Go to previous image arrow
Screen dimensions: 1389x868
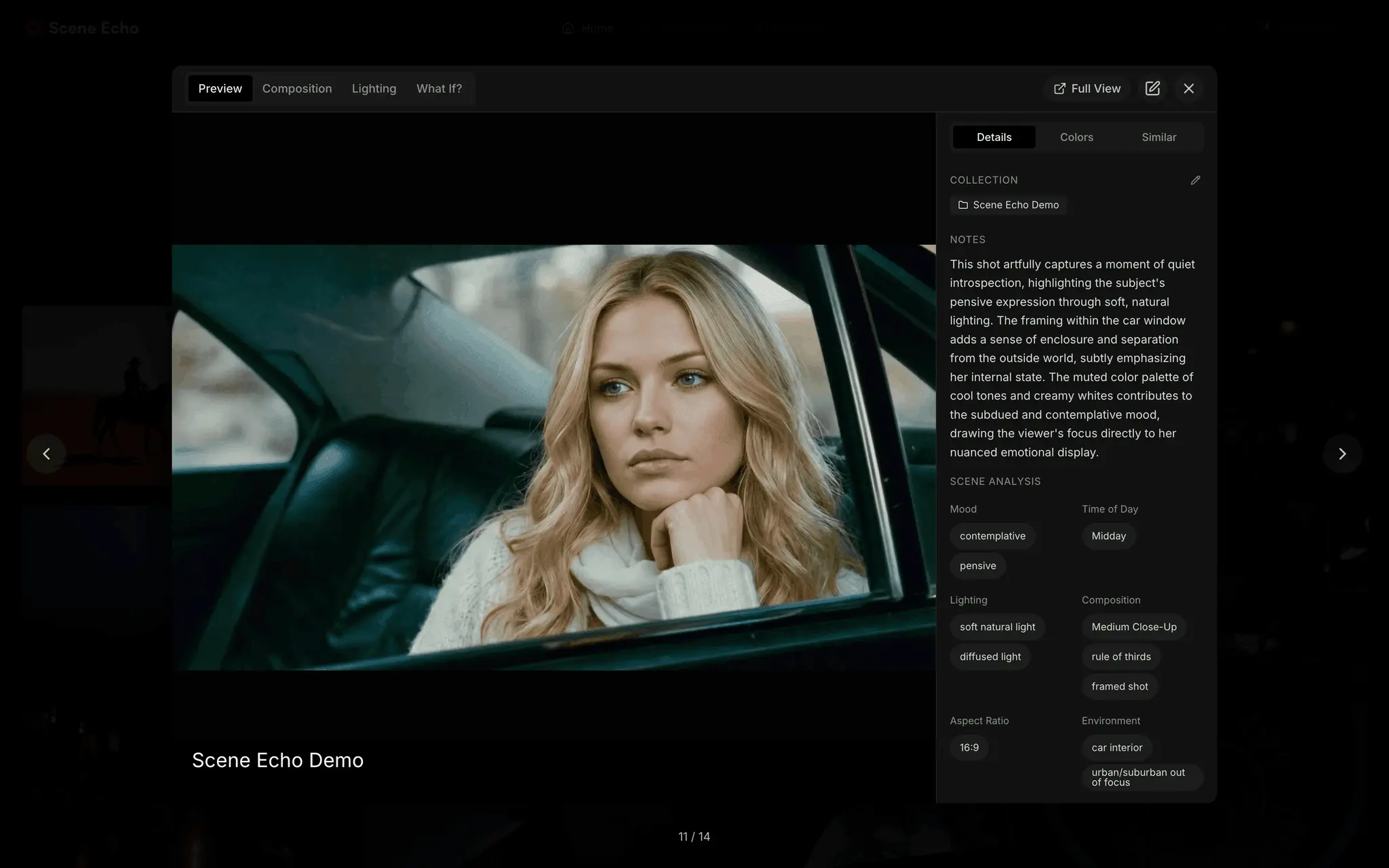[x=46, y=454]
